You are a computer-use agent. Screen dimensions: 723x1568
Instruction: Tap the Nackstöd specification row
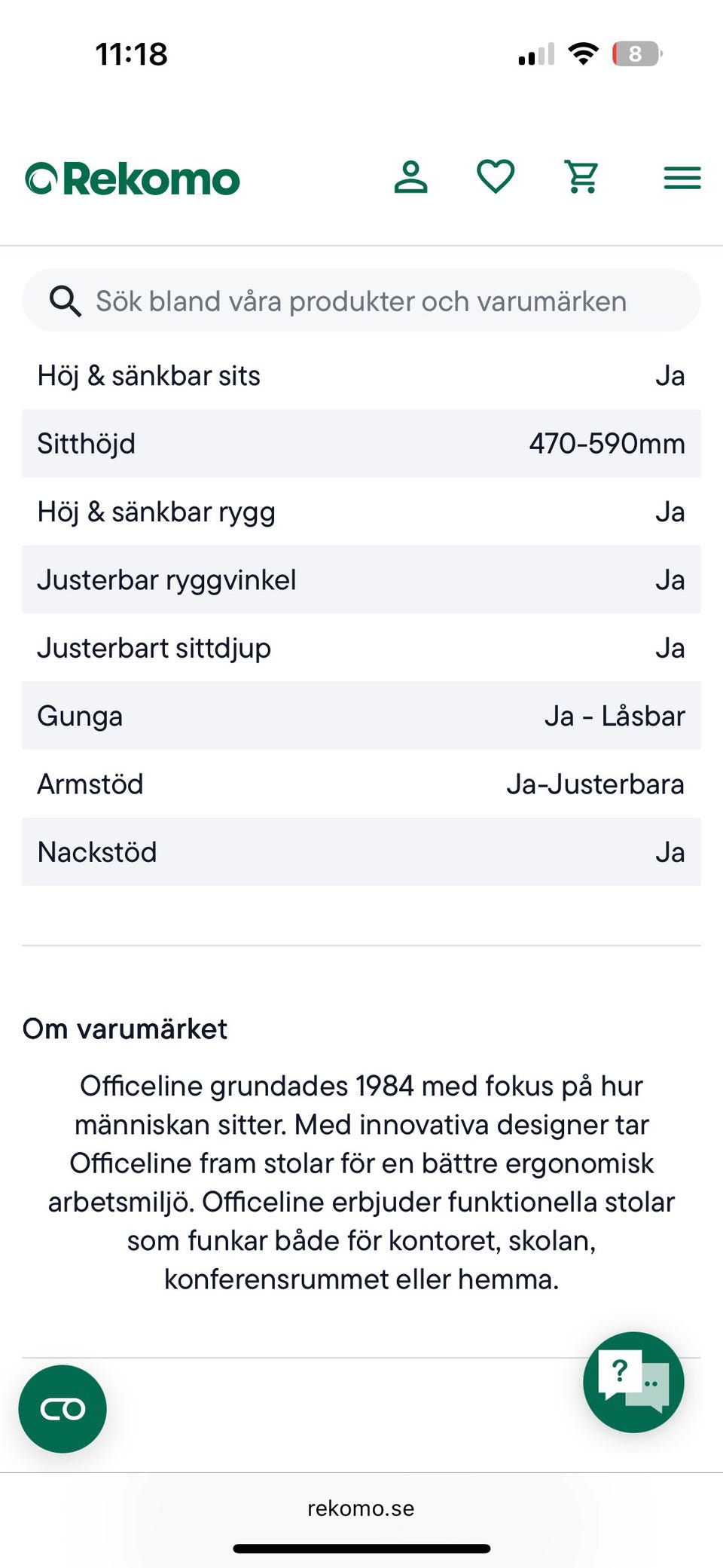pos(361,852)
